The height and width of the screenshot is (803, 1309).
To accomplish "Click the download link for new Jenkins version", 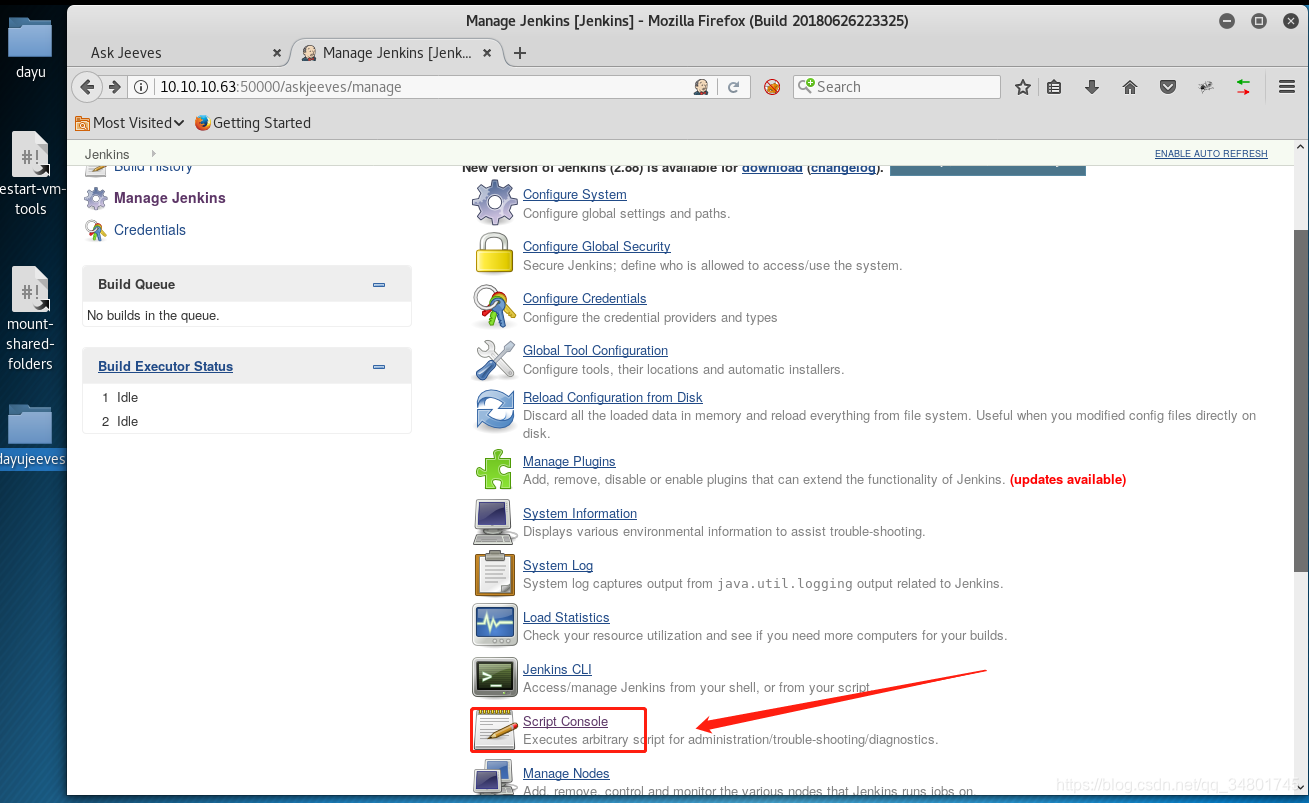I will coord(772,168).
